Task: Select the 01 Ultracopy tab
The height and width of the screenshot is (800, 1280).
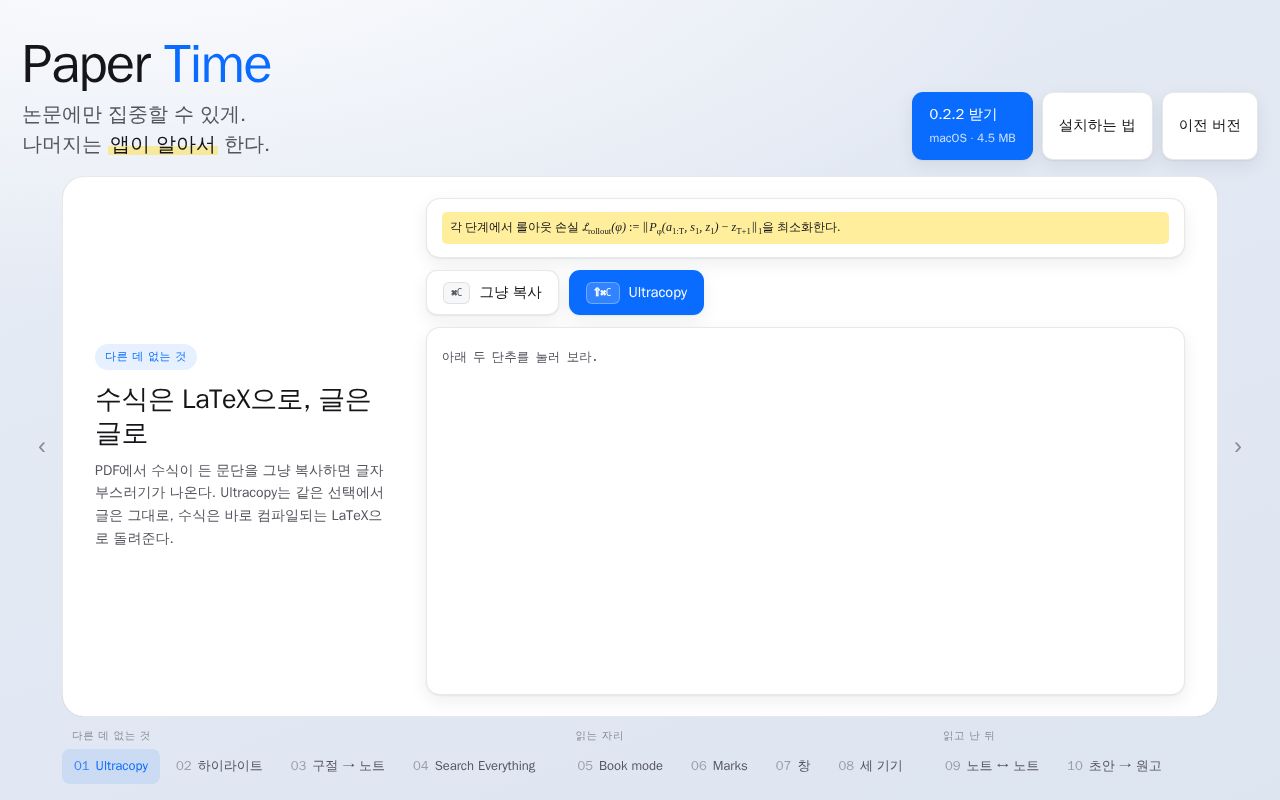Action: (111, 766)
